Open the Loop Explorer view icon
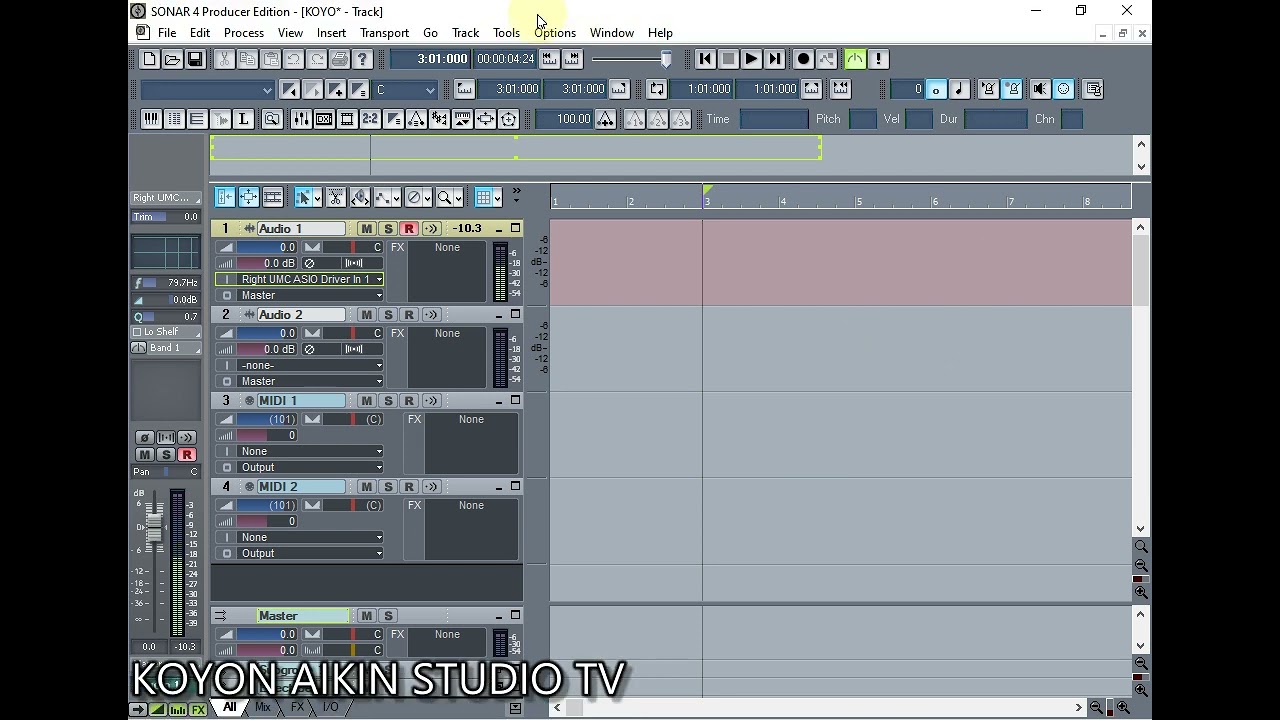The width and height of the screenshot is (1280, 720). point(271,119)
